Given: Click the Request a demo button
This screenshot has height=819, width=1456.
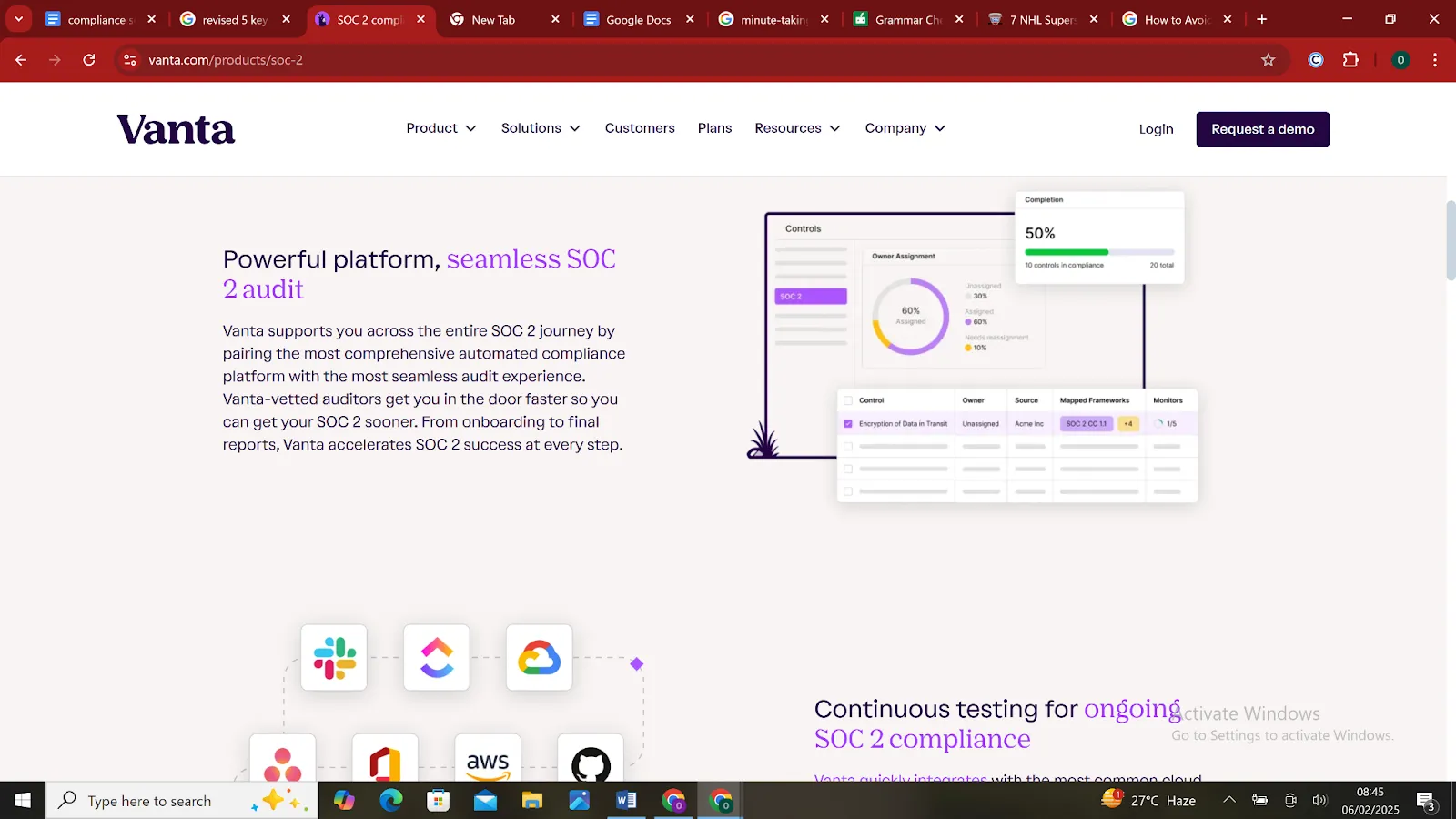Looking at the screenshot, I should point(1262,129).
